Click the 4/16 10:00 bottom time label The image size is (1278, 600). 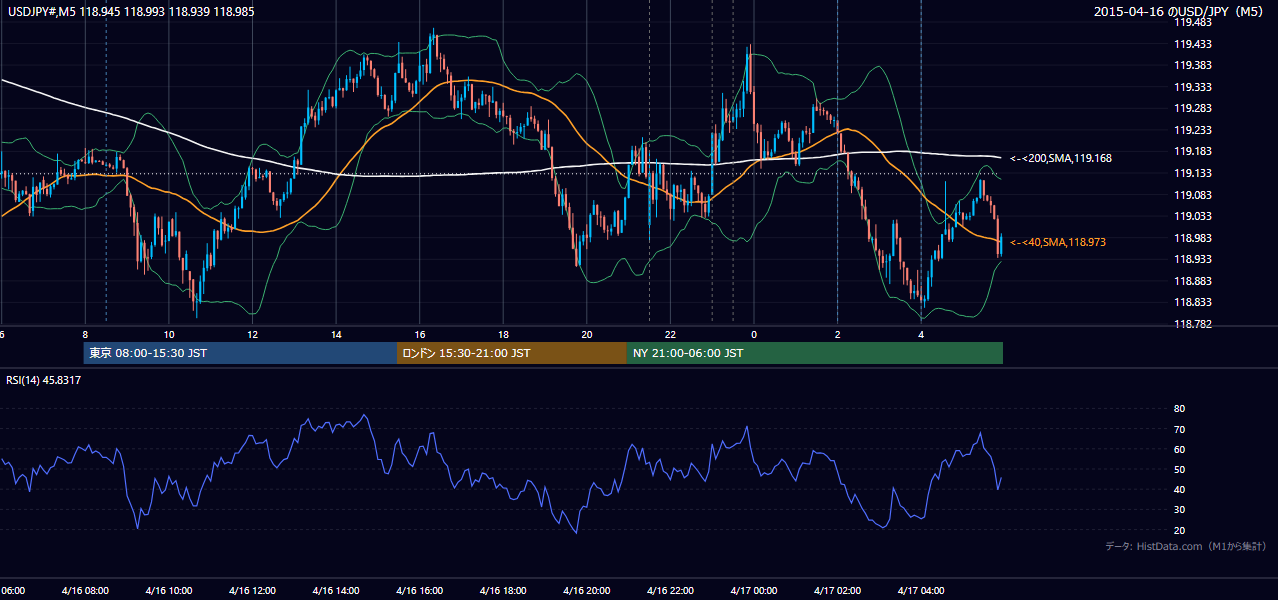click(168, 590)
